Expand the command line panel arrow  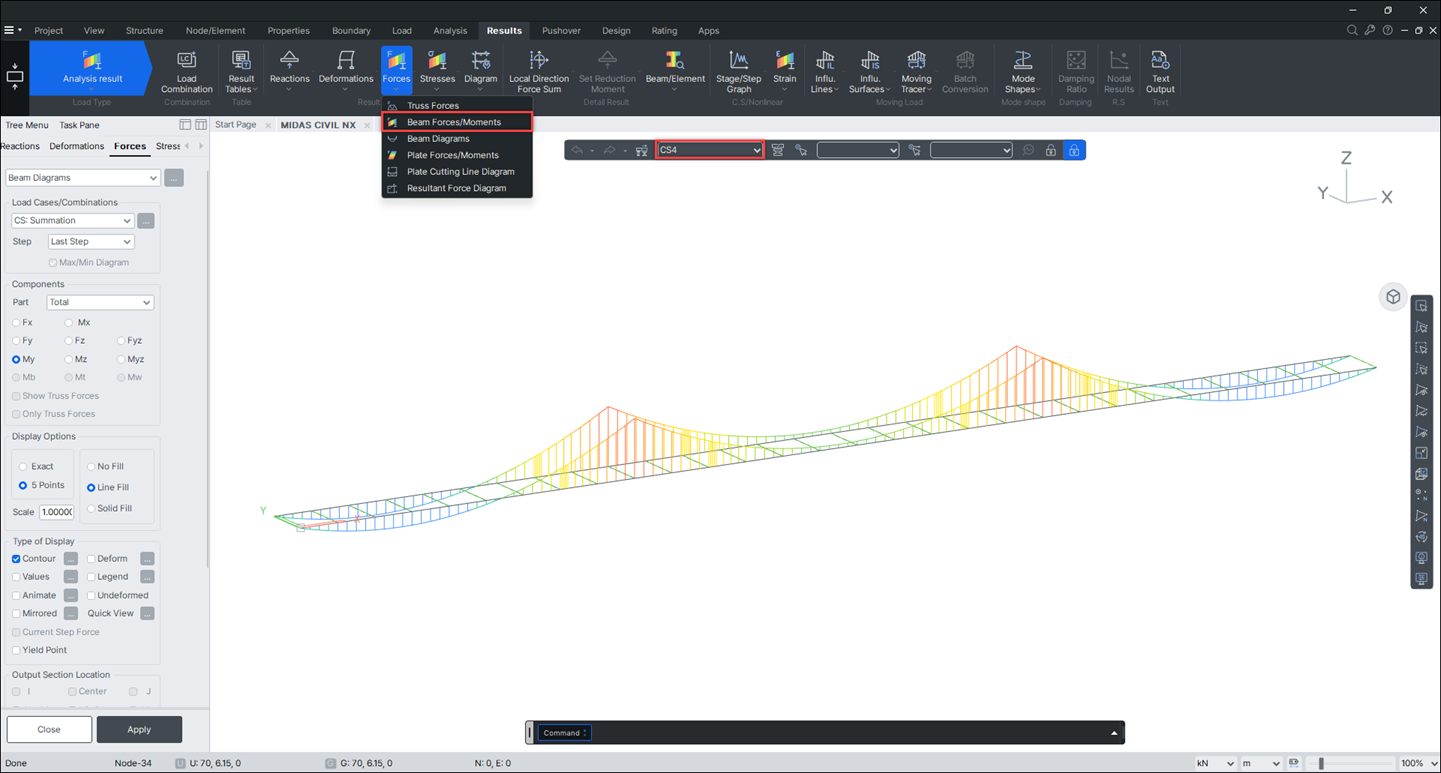click(1114, 733)
